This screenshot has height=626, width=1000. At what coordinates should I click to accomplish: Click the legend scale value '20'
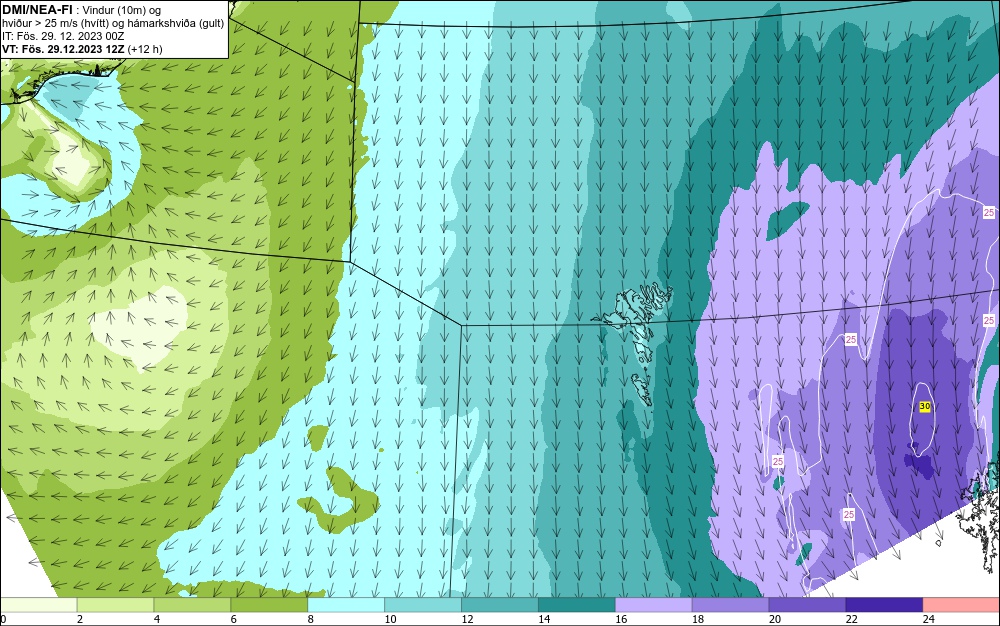pos(775,619)
